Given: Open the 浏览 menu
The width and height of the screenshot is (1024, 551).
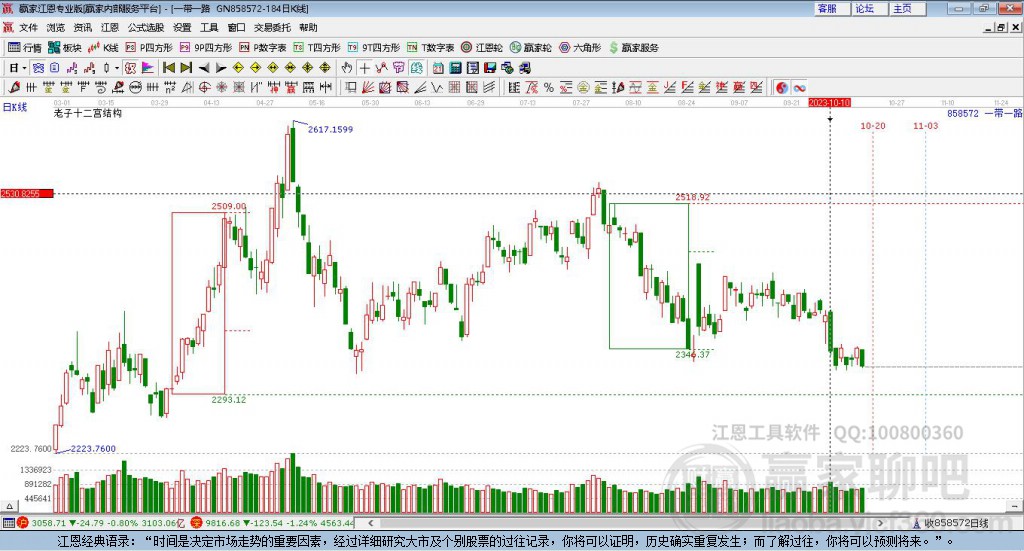Looking at the screenshot, I should point(56,27).
